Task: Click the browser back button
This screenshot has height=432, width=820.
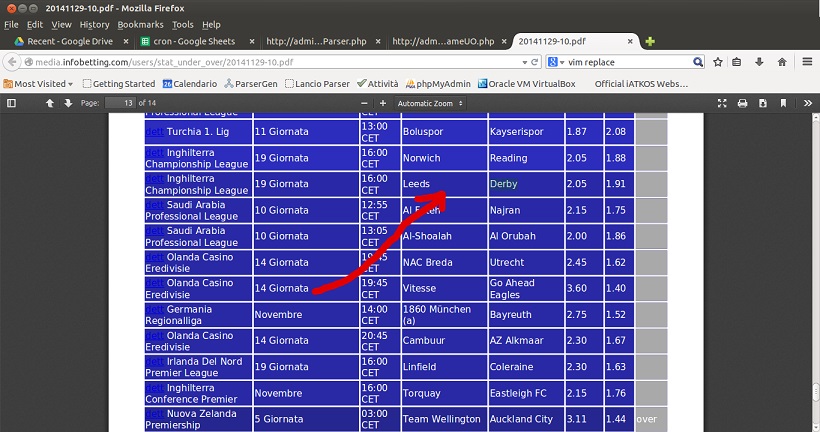Action: pos(12,62)
